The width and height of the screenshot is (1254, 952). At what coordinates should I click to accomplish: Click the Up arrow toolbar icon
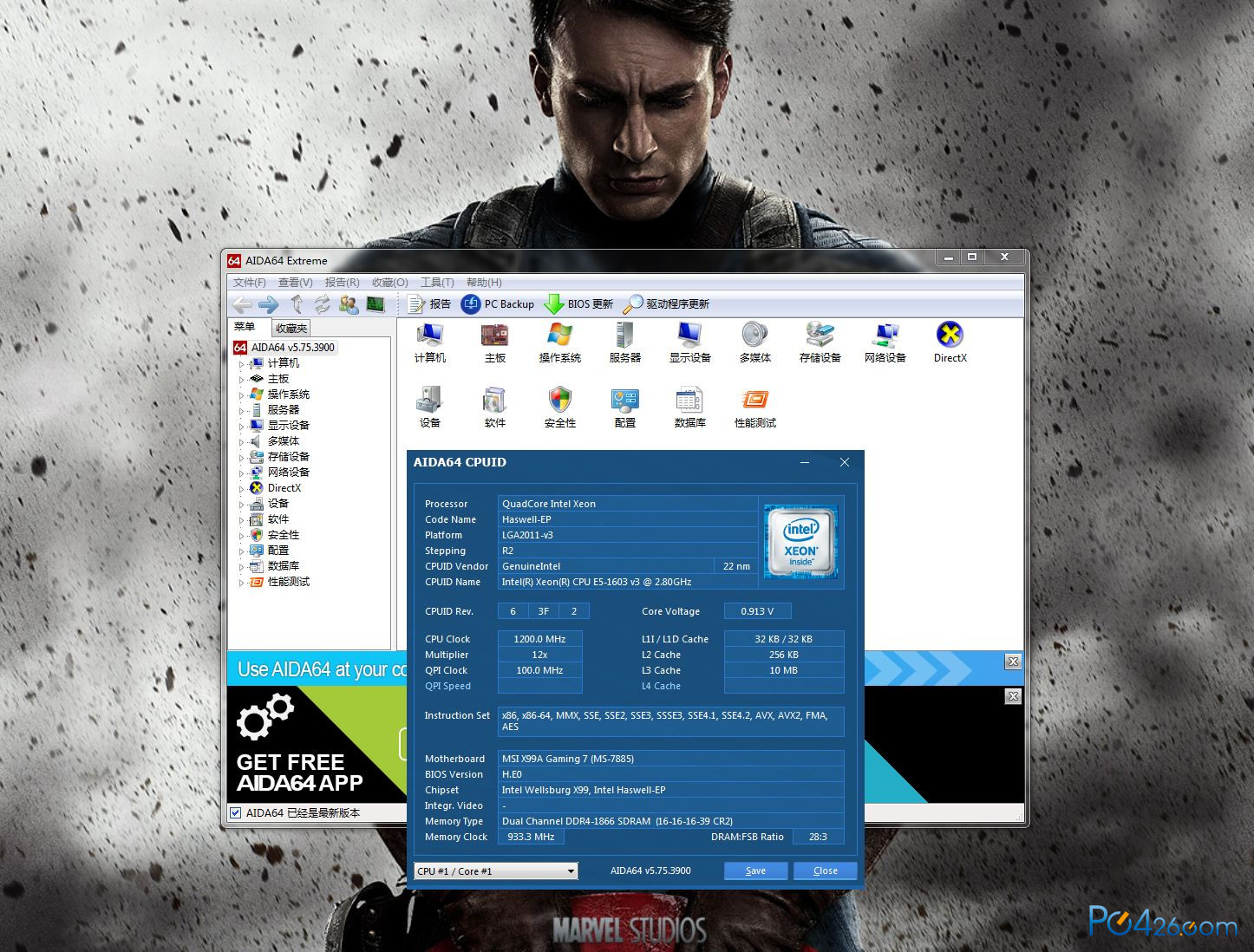(297, 304)
